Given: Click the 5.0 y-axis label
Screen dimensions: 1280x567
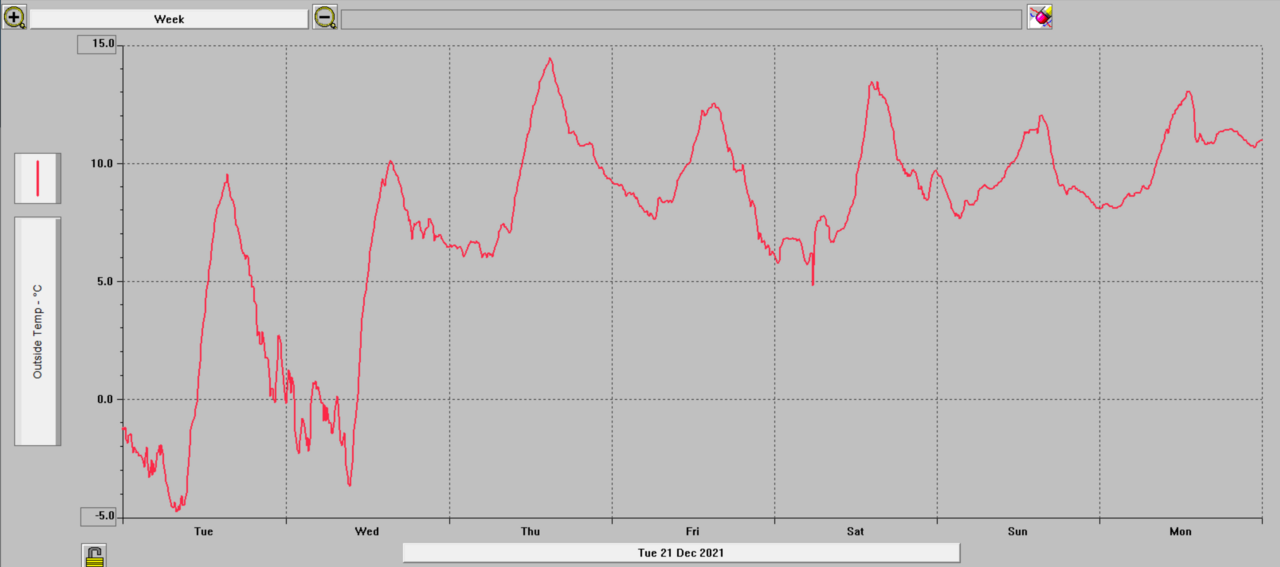Looking at the screenshot, I should tap(107, 282).
